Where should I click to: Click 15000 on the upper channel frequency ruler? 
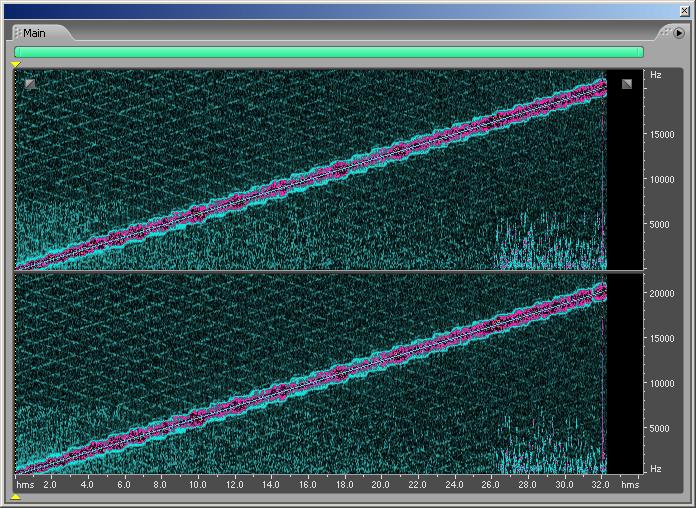[662, 134]
